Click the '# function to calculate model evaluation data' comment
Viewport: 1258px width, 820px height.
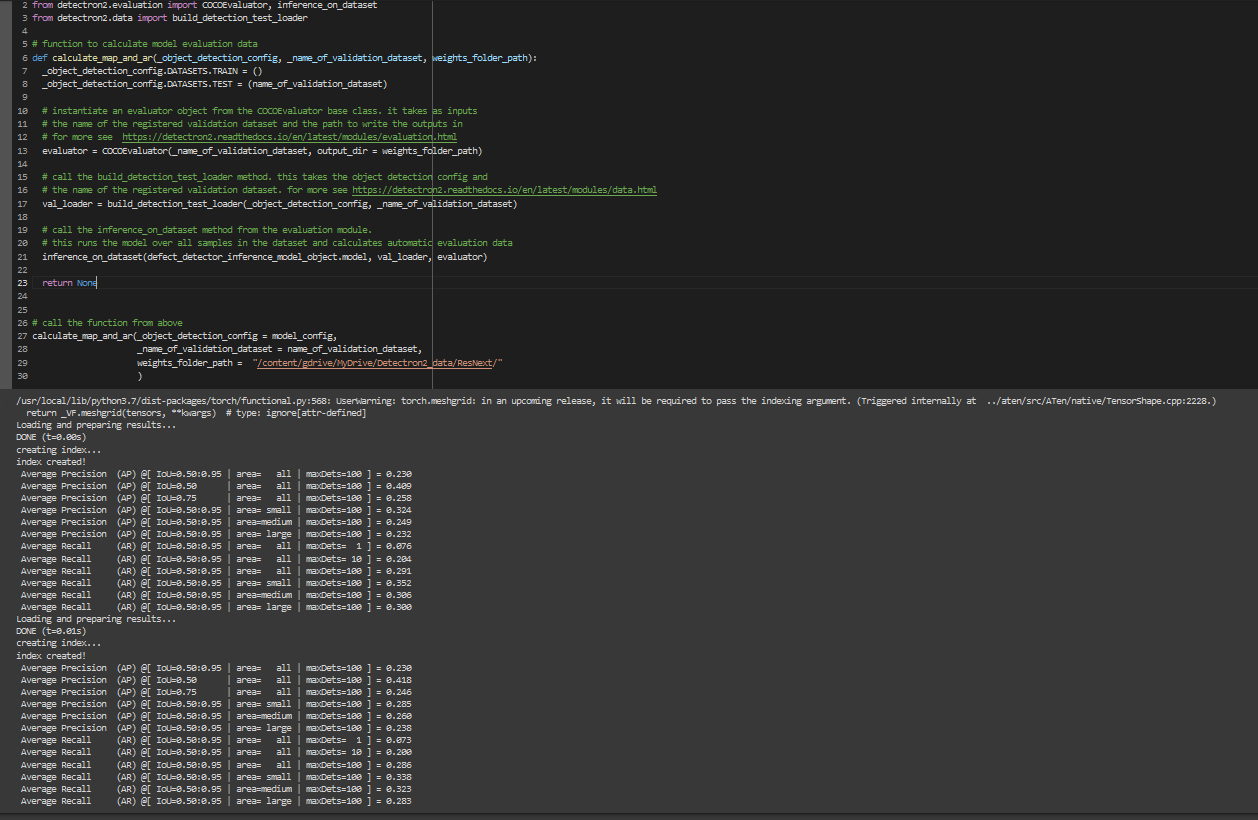pyautogui.click(x=144, y=45)
